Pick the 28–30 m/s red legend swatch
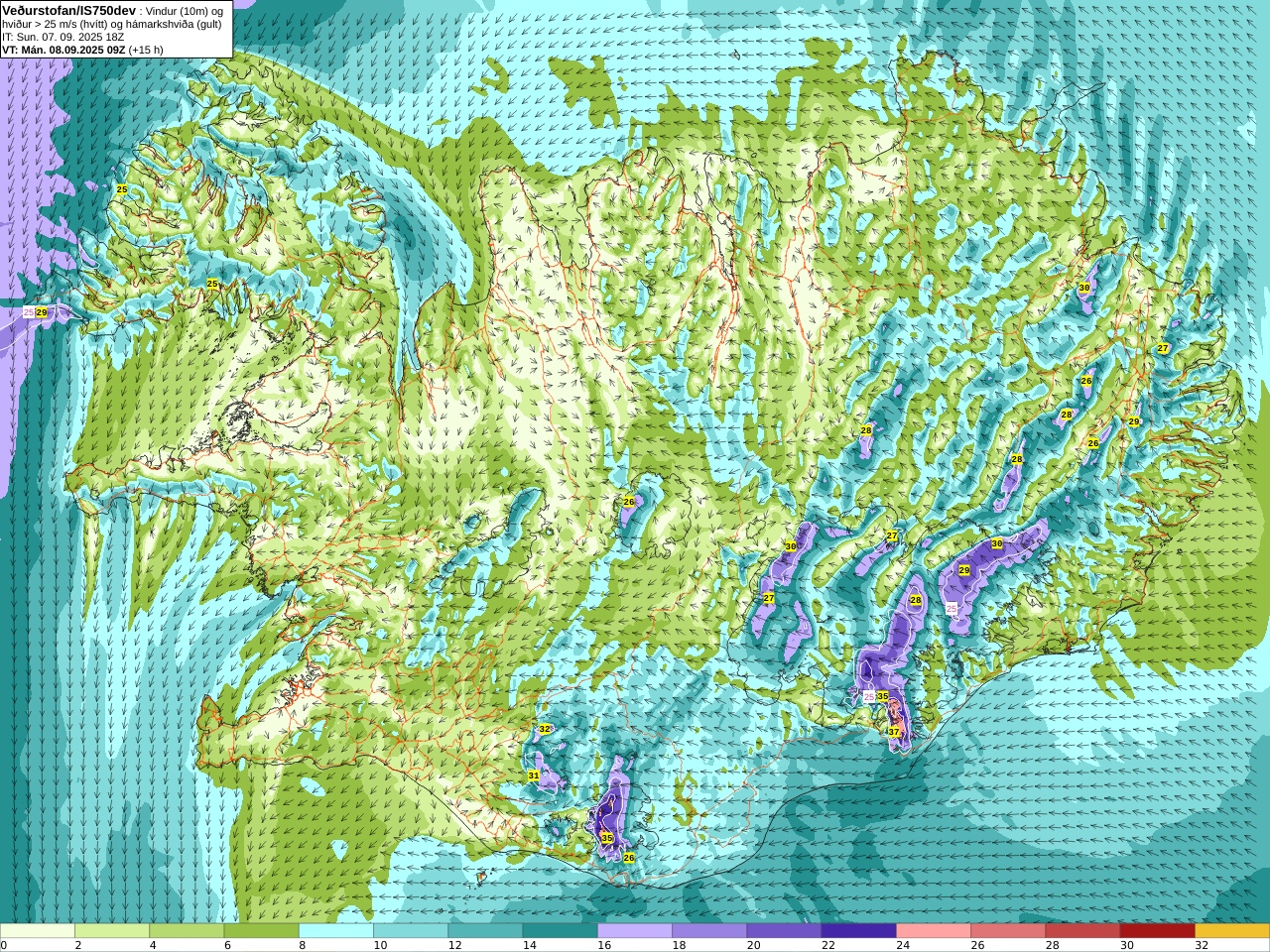 pyautogui.click(x=1082, y=931)
